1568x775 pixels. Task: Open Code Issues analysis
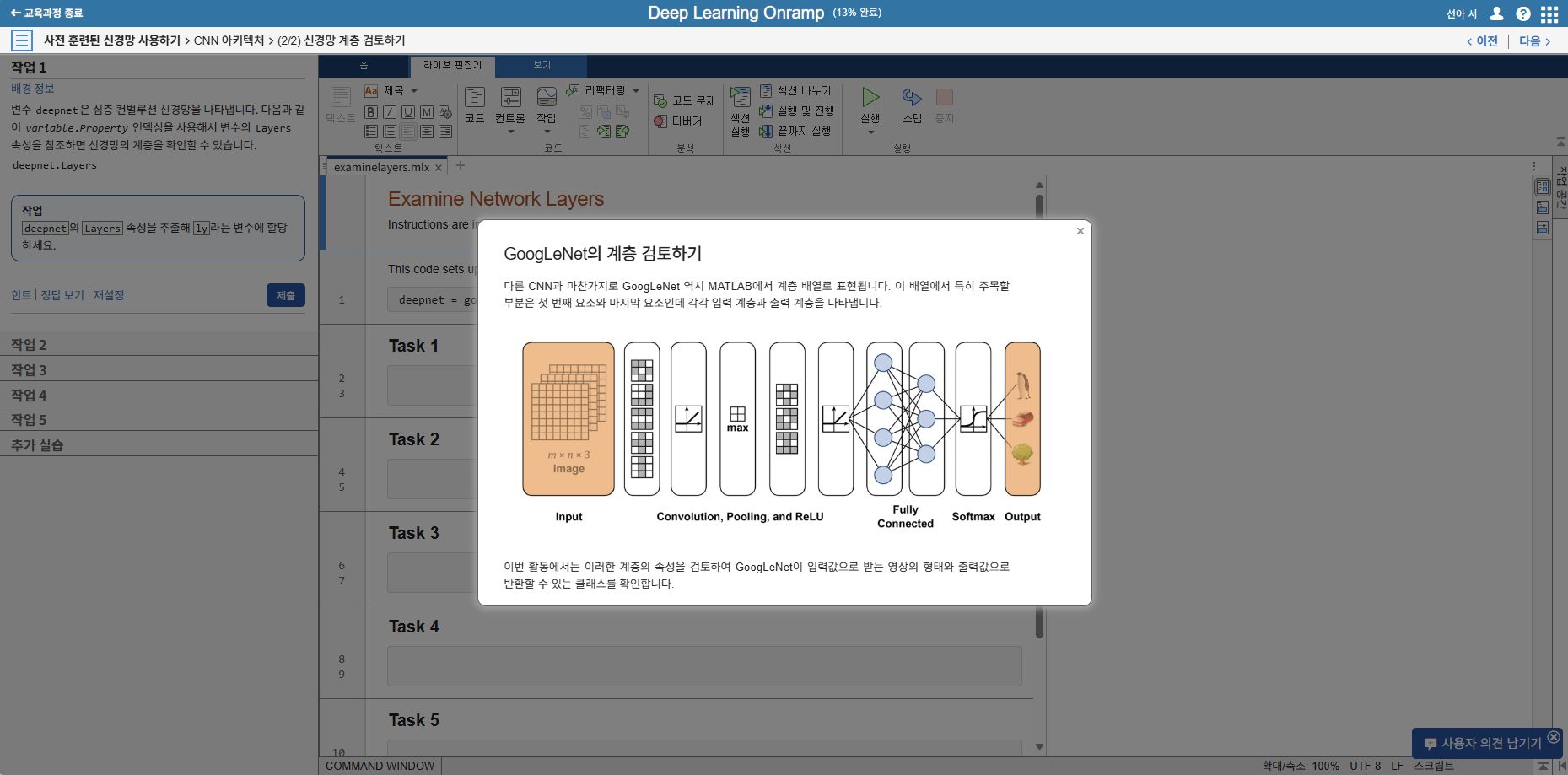click(x=685, y=100)
